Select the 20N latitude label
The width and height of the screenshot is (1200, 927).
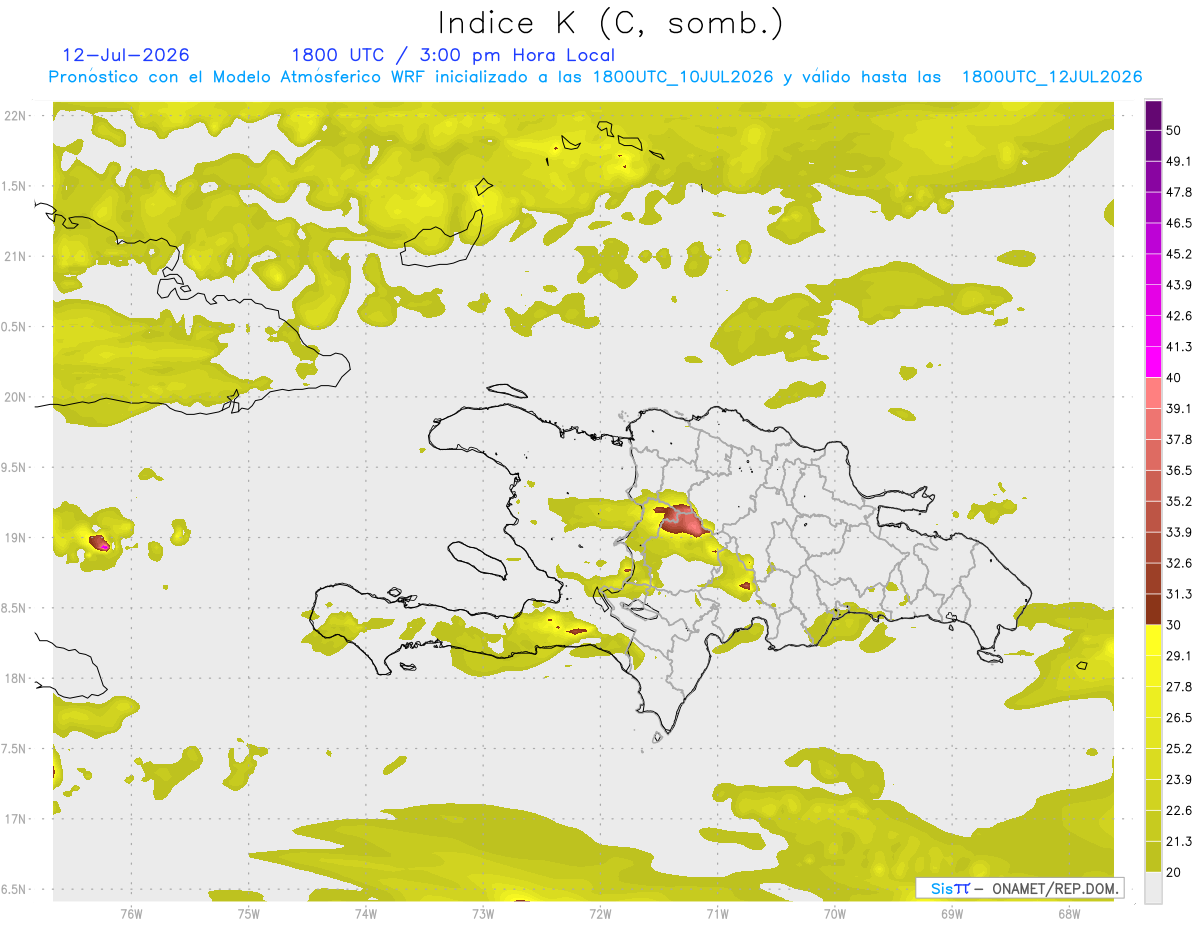(16, 397)
